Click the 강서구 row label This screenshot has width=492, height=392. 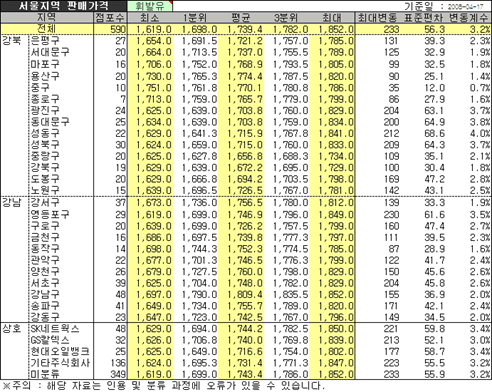point(45,202)
